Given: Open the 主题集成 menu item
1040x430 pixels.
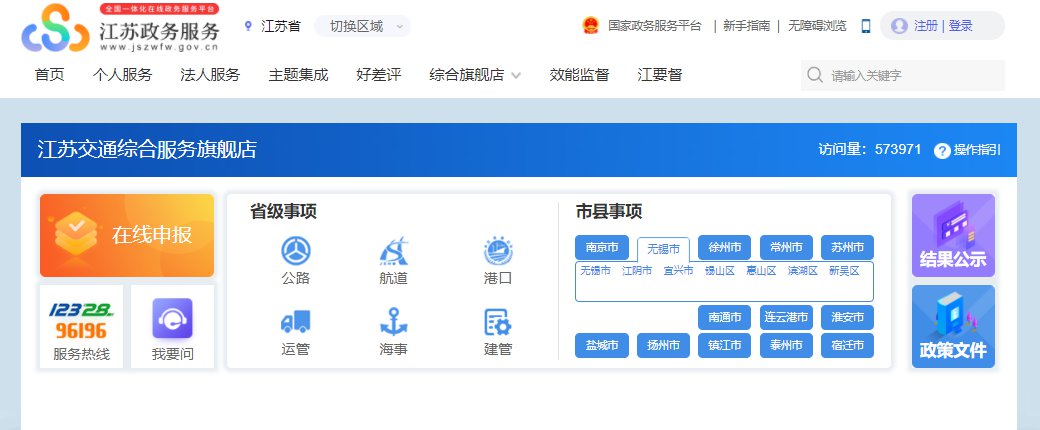Looking at the screenshot, I should 298,75.
